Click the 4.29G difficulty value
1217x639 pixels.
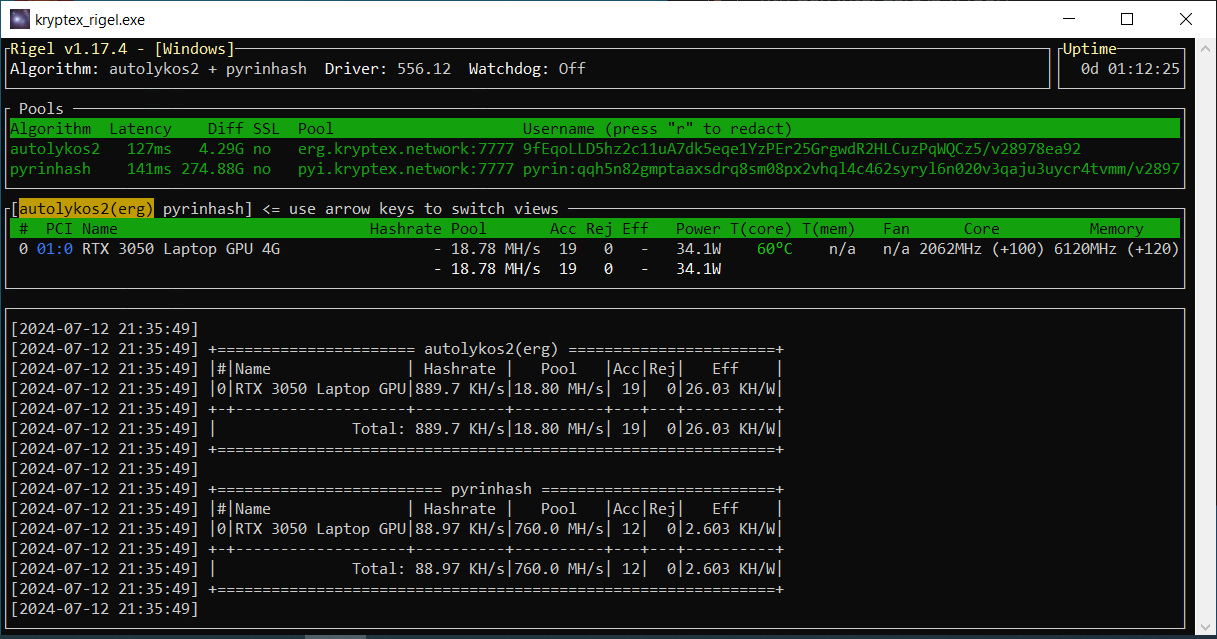(x=221, y=148)
